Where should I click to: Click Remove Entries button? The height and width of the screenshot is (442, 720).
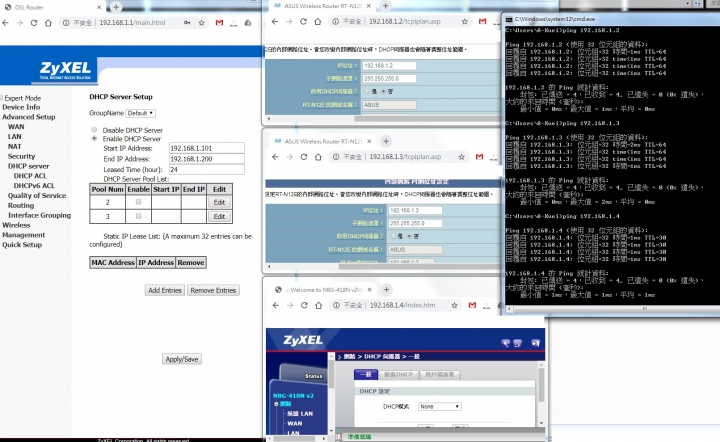(x=213, y=290)
